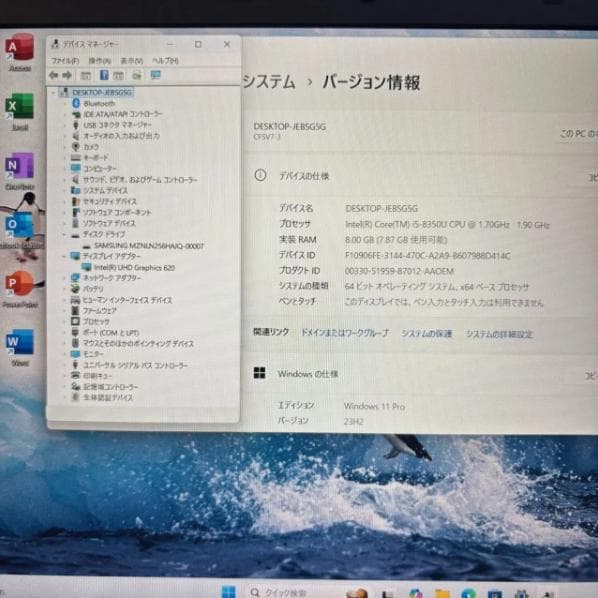Select ポート (COM と LPT) row
Image resolution: width=598 pixels, height=598 pixels.
(111, 333)
